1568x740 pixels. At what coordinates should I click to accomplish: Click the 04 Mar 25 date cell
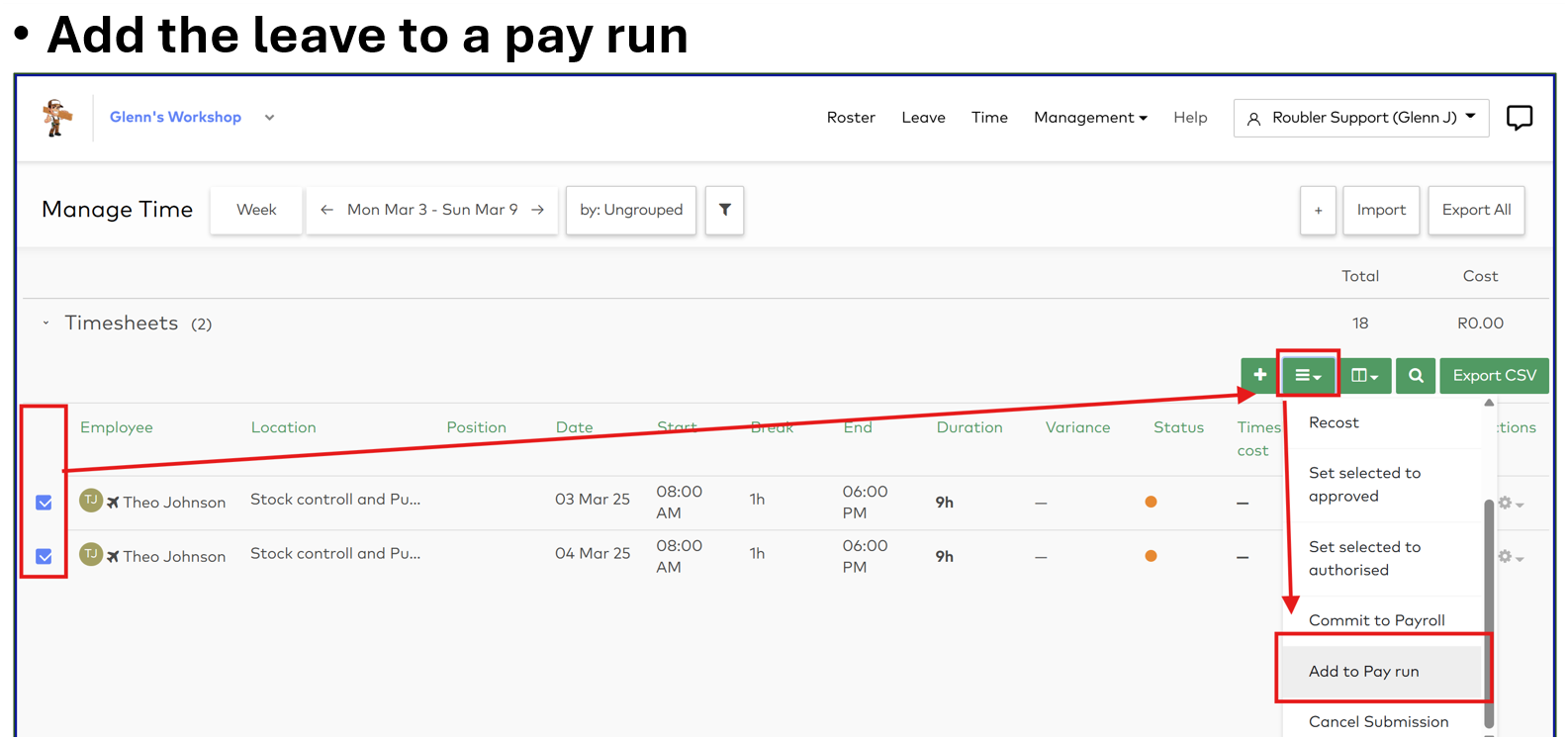click(593, 554)
